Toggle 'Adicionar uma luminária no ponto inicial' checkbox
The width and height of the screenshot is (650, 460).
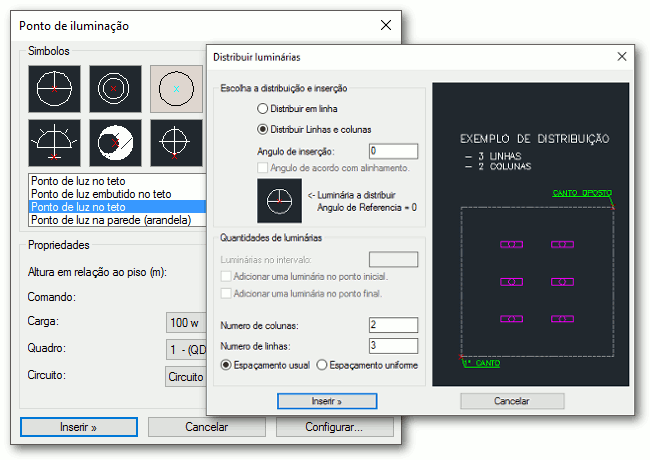pyautogui.click(x=226, y=276)
